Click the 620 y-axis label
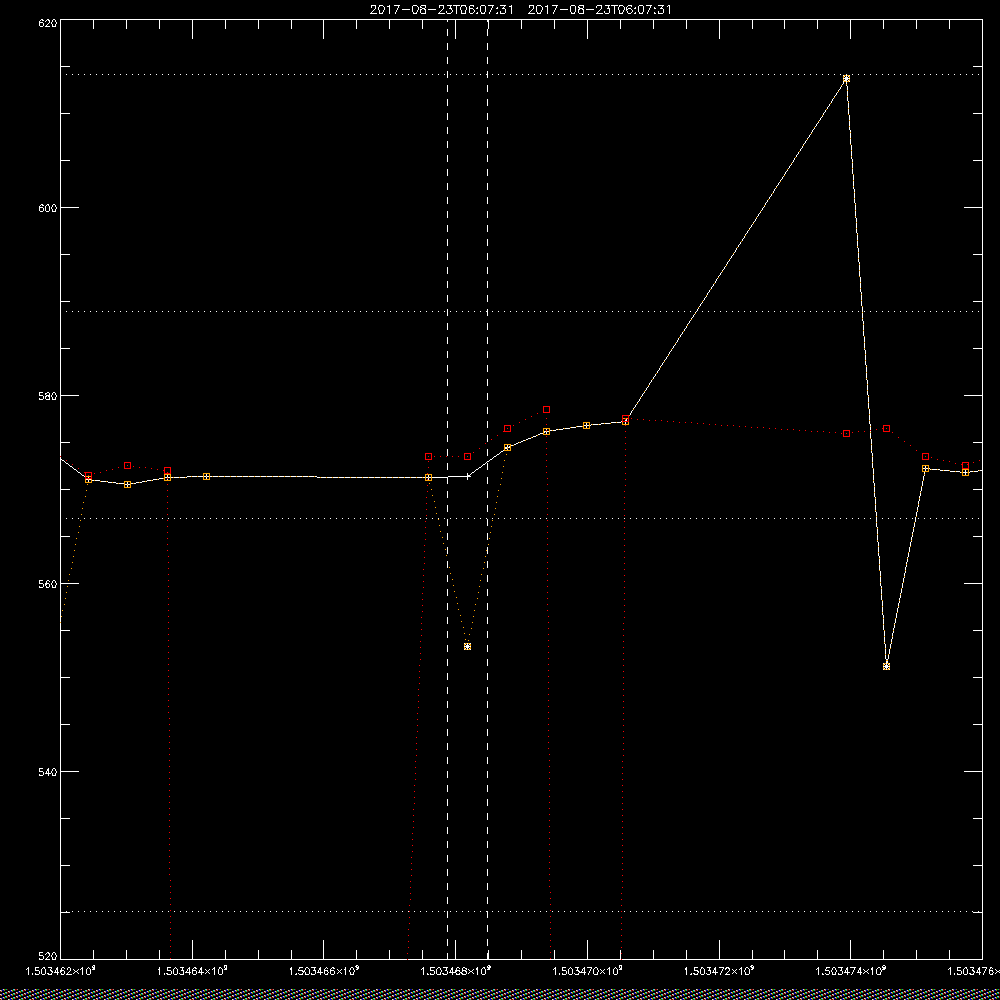This screenshot has height=1000, width=1000. coord(48,22)
